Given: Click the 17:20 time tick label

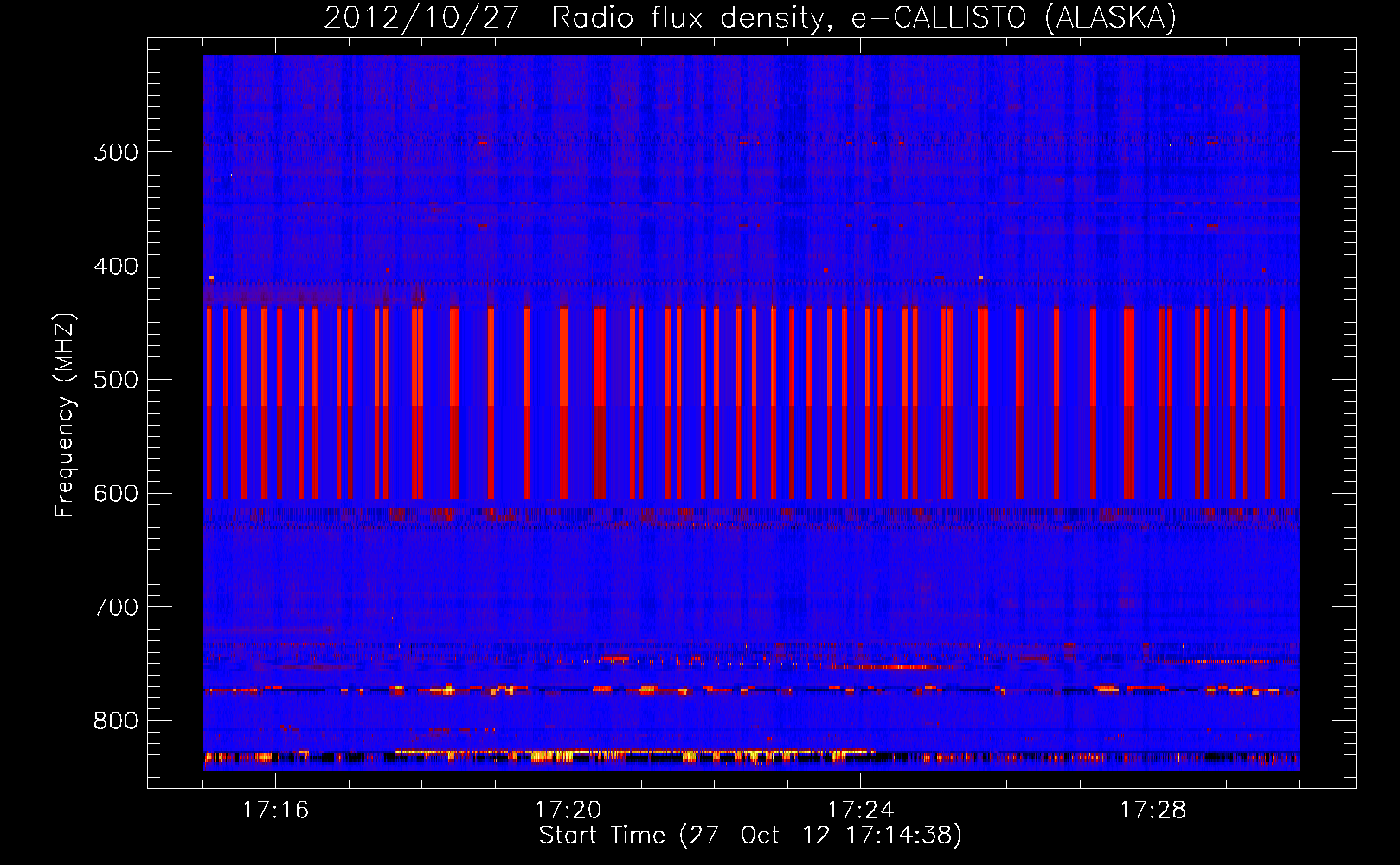Looking at the screenshot, I should click(x=568, y=810).
